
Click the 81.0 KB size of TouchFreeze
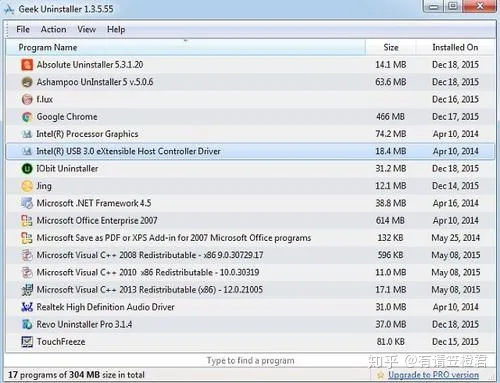tap(391, 342)
